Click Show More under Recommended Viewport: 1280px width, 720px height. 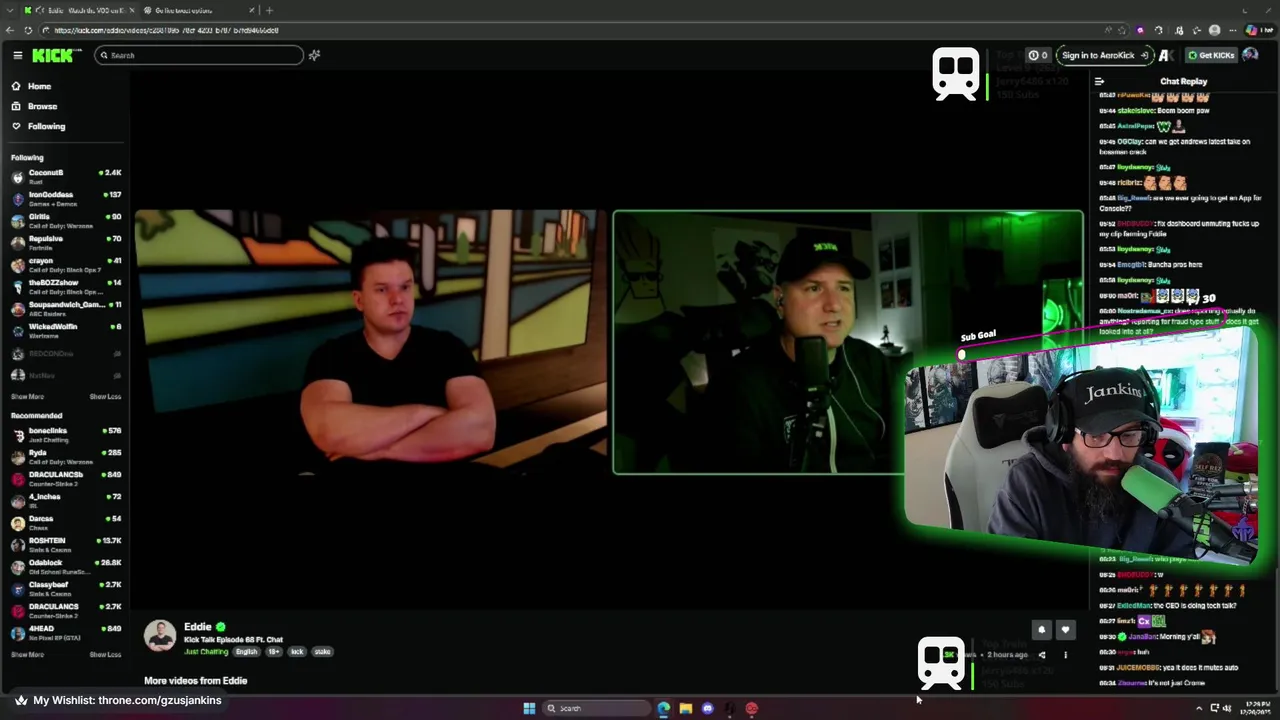(x=27, y=655)
